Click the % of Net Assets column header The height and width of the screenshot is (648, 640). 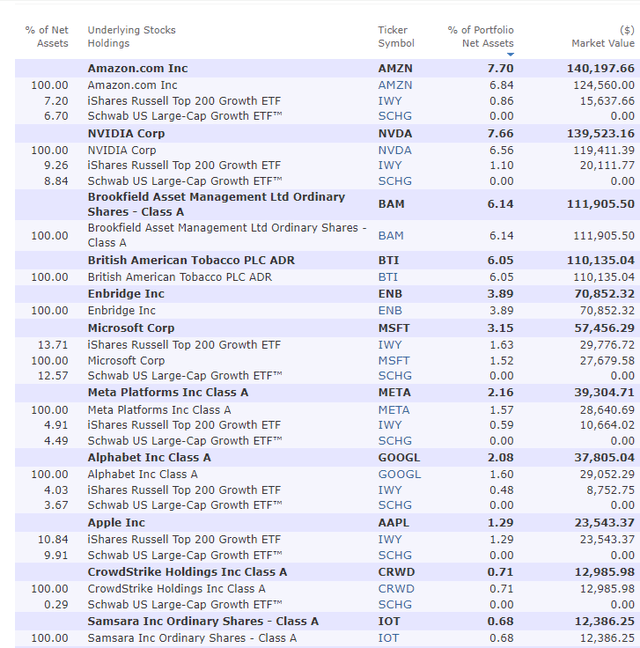click(x=47, y=37)
